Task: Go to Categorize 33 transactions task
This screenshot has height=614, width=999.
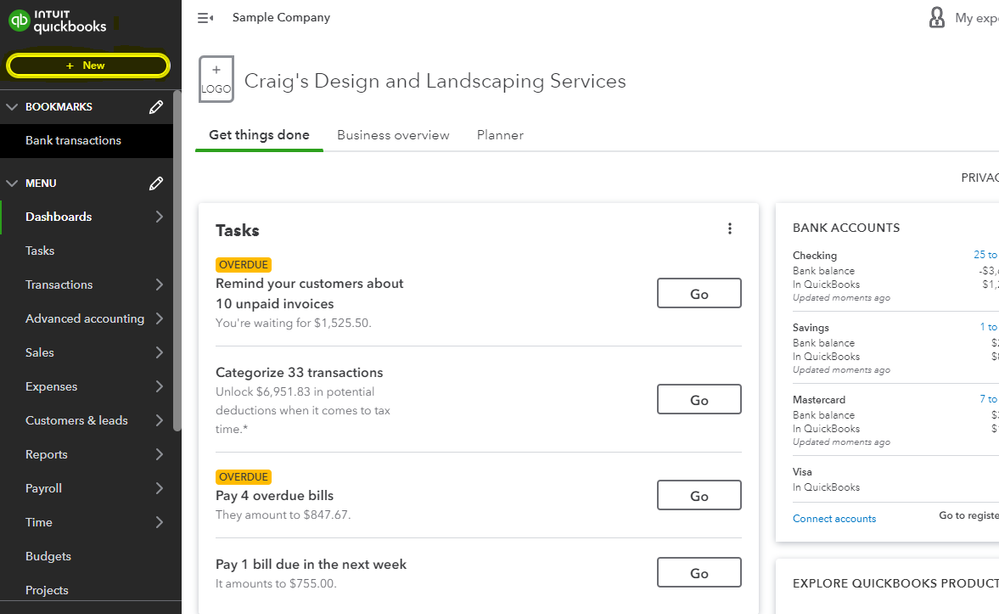Action: [x=699, y=400]
